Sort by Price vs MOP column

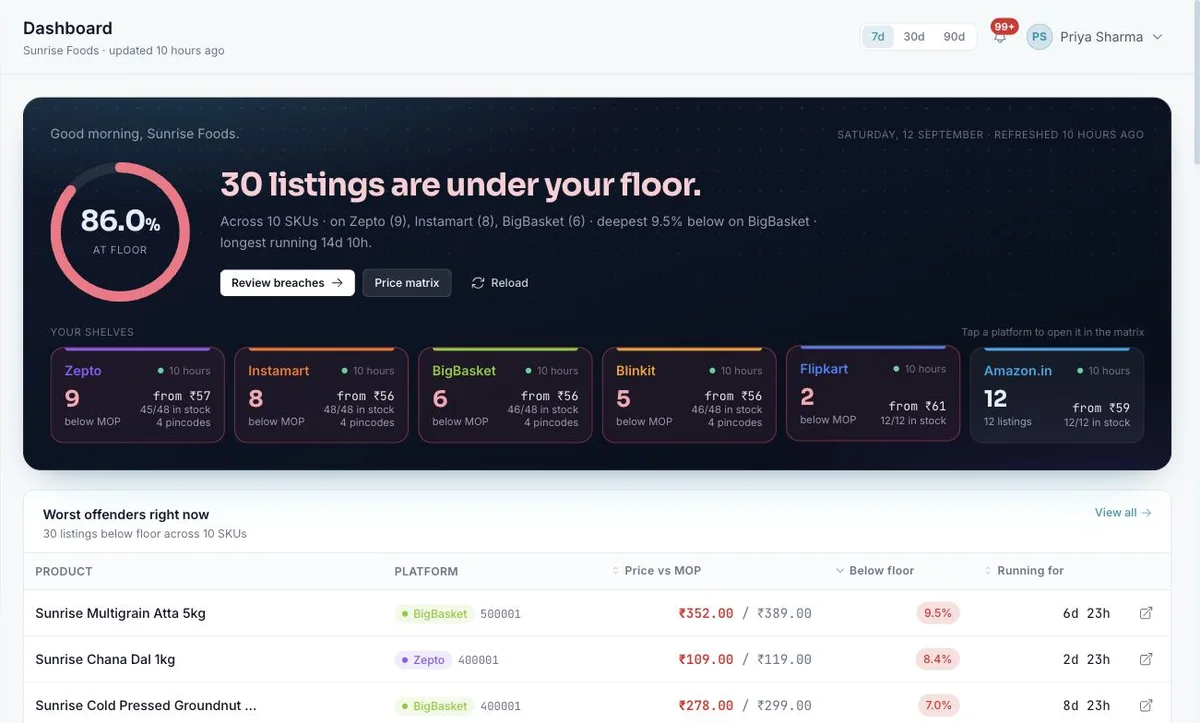click(x=656, y=570)
